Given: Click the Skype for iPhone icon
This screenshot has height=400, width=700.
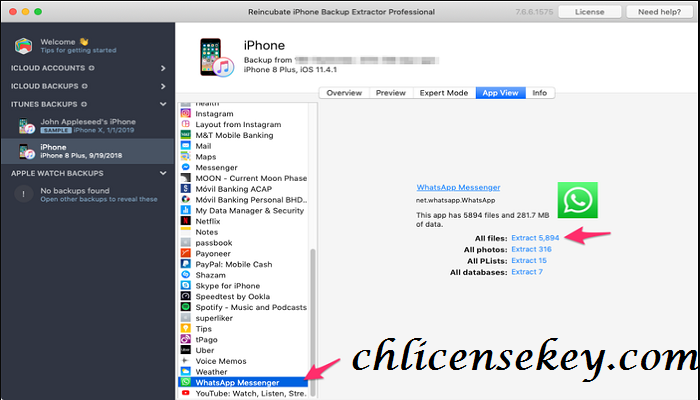Looking at the screenshot, I should point(186,285).
